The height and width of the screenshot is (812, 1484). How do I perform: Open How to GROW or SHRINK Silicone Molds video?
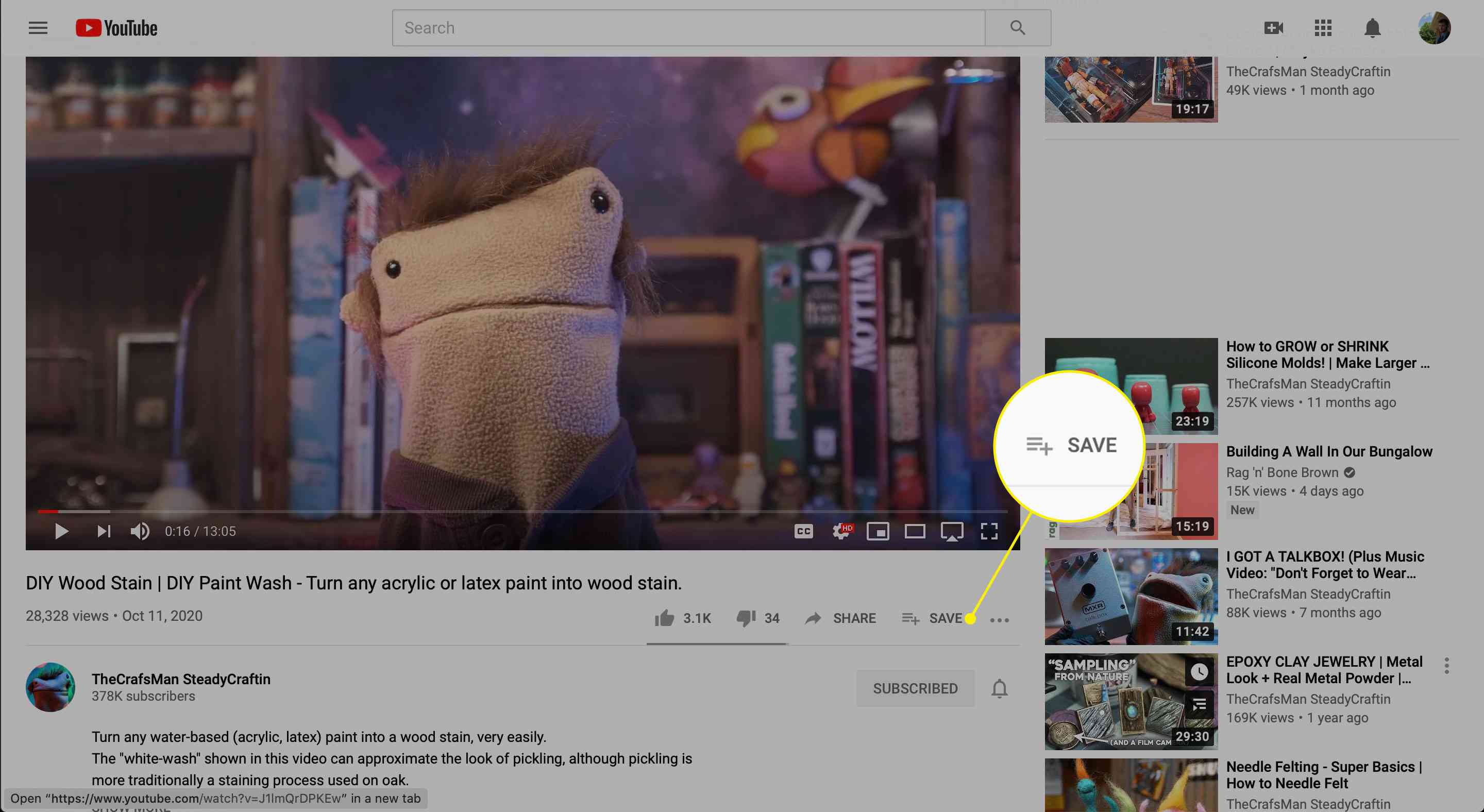(1327, 354)
